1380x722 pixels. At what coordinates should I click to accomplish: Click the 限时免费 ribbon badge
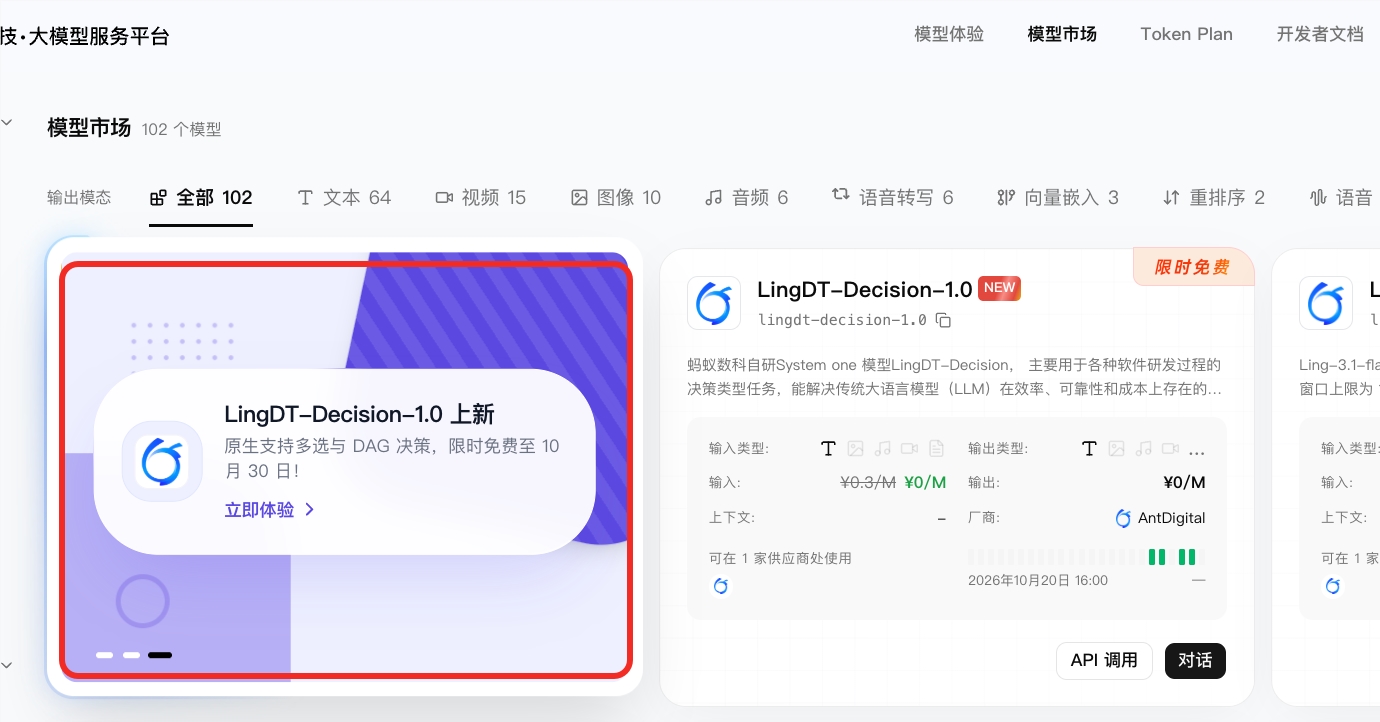(x=1191, y=267)
